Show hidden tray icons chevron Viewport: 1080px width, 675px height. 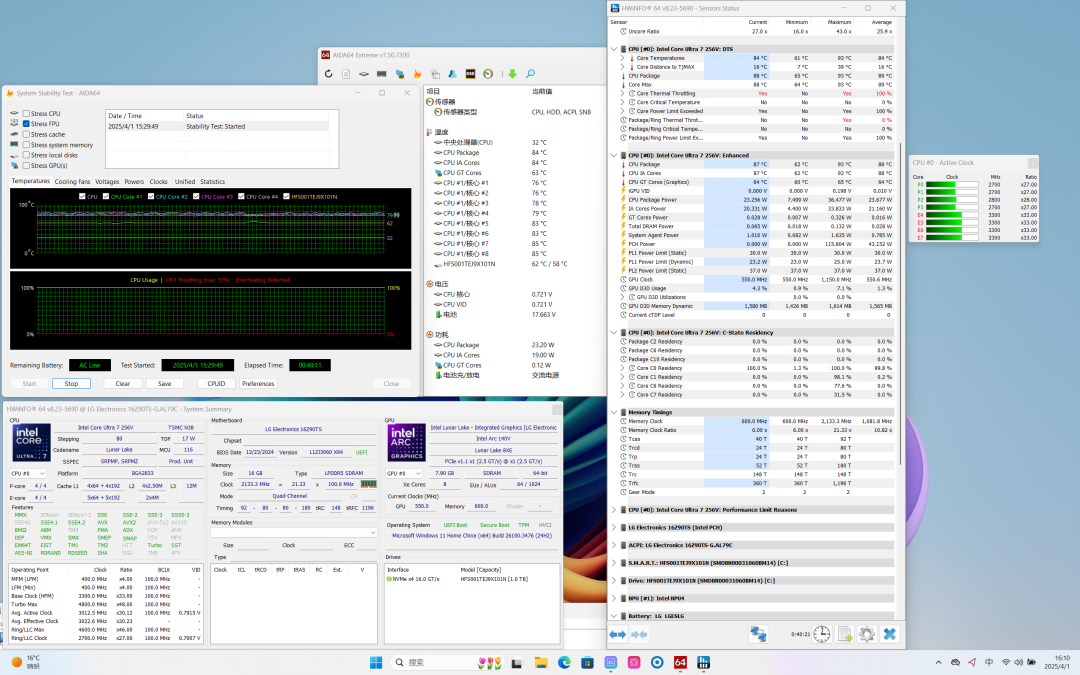click(938, 663)
